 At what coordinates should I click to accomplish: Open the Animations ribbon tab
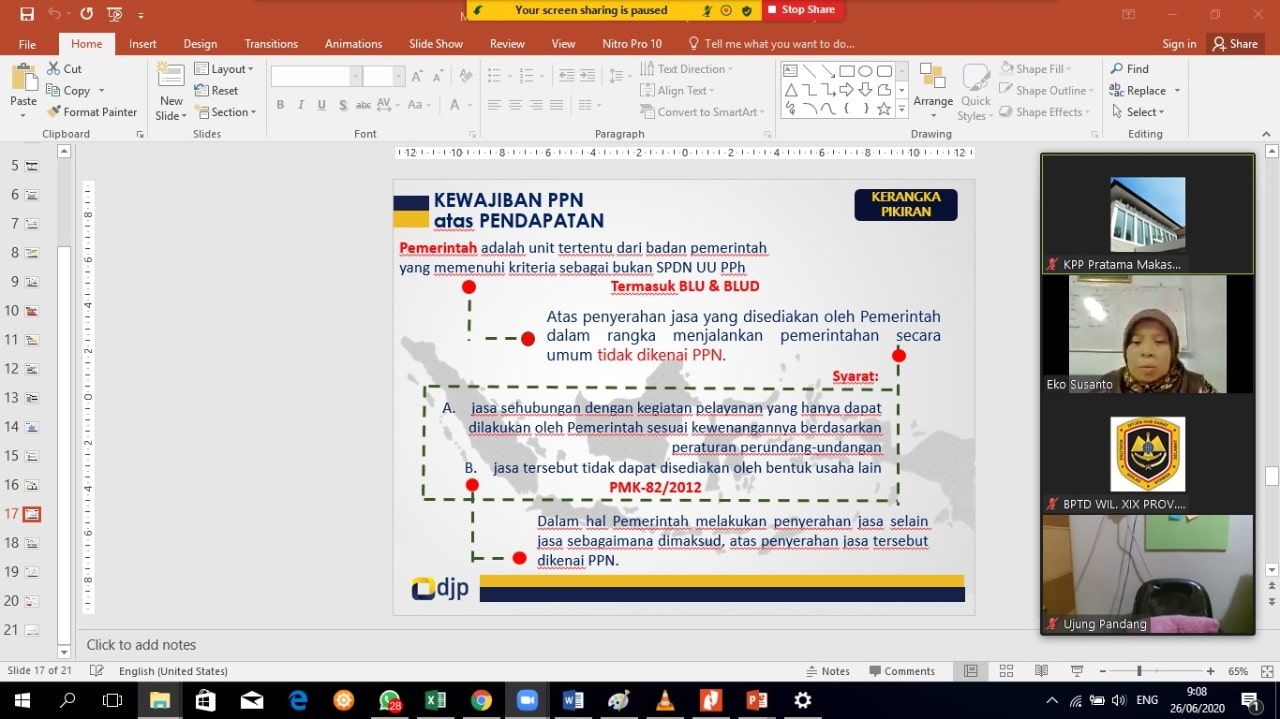tap(353, 44)
